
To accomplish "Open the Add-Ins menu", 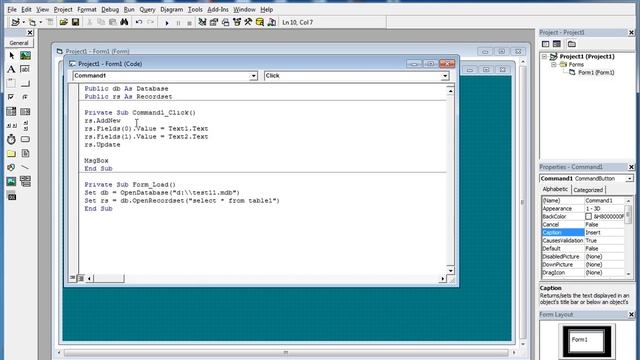I will pyautogui.click(x=218, y=9).
